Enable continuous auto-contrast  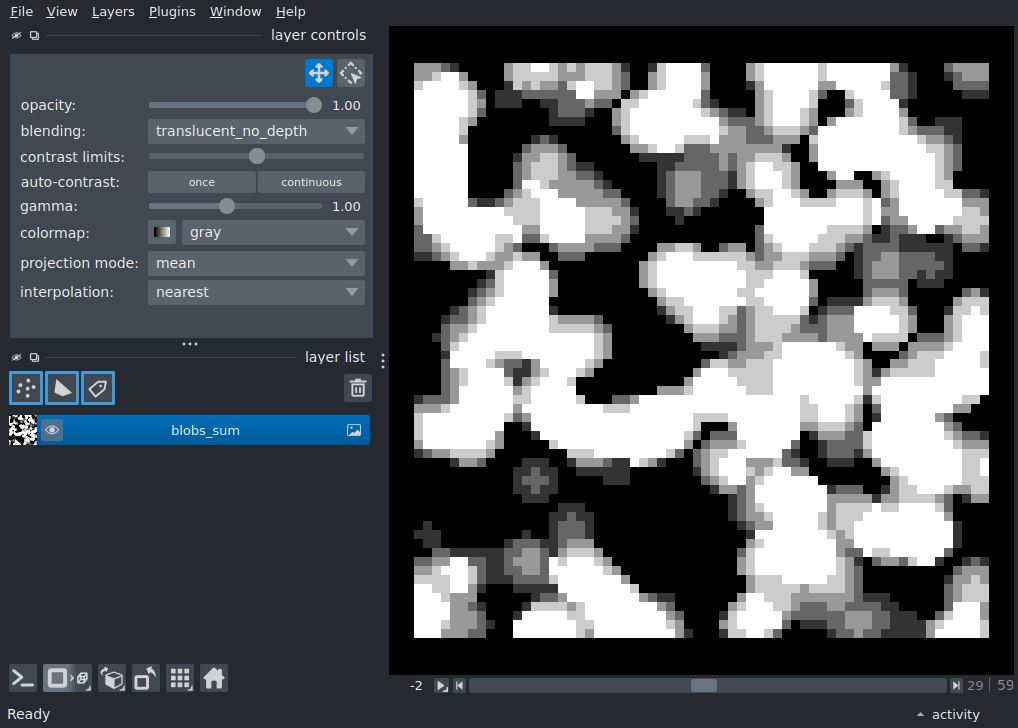pyautogui.click(x=312, y=182)
